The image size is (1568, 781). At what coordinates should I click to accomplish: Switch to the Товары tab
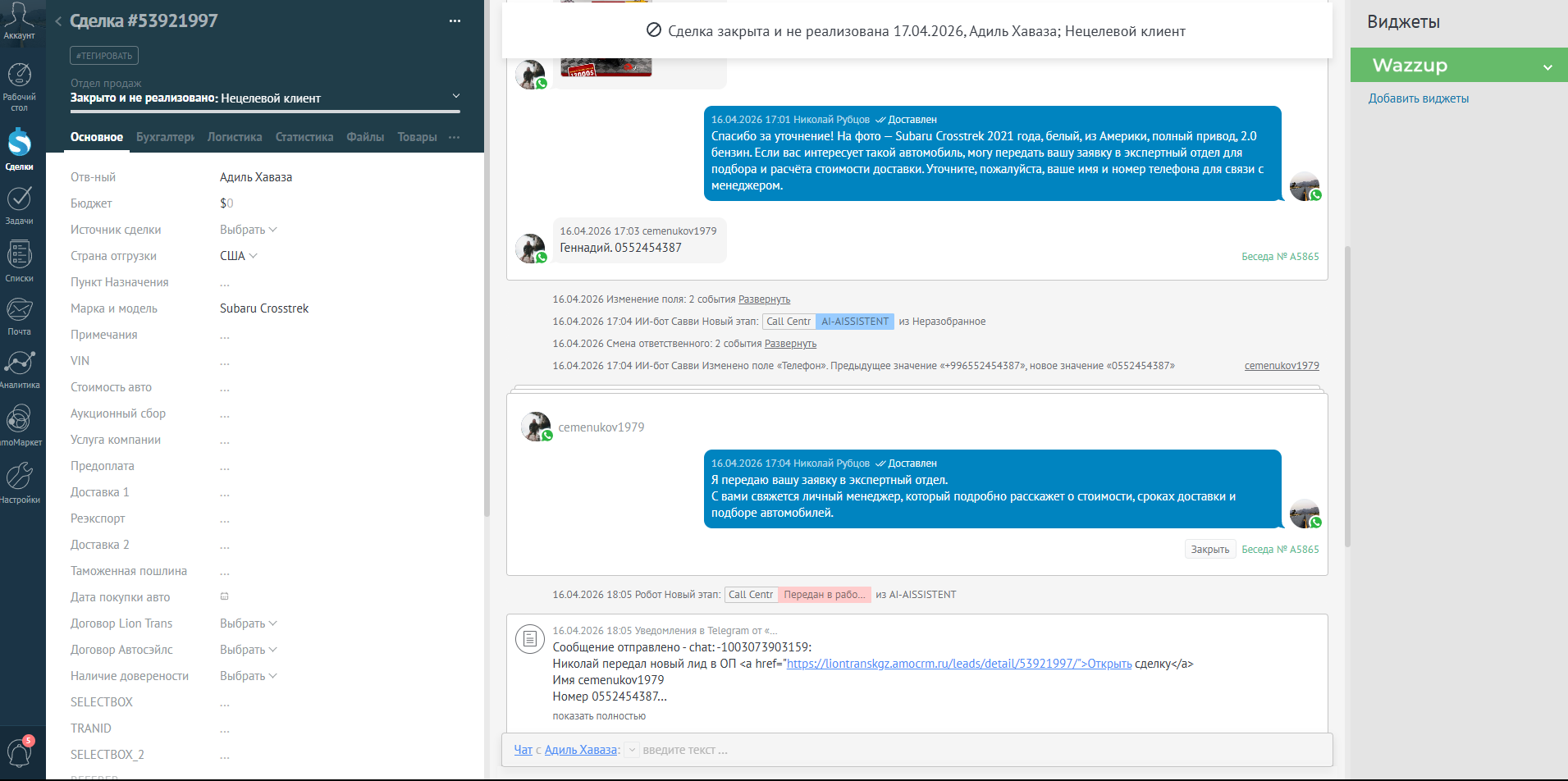[417, 137]
